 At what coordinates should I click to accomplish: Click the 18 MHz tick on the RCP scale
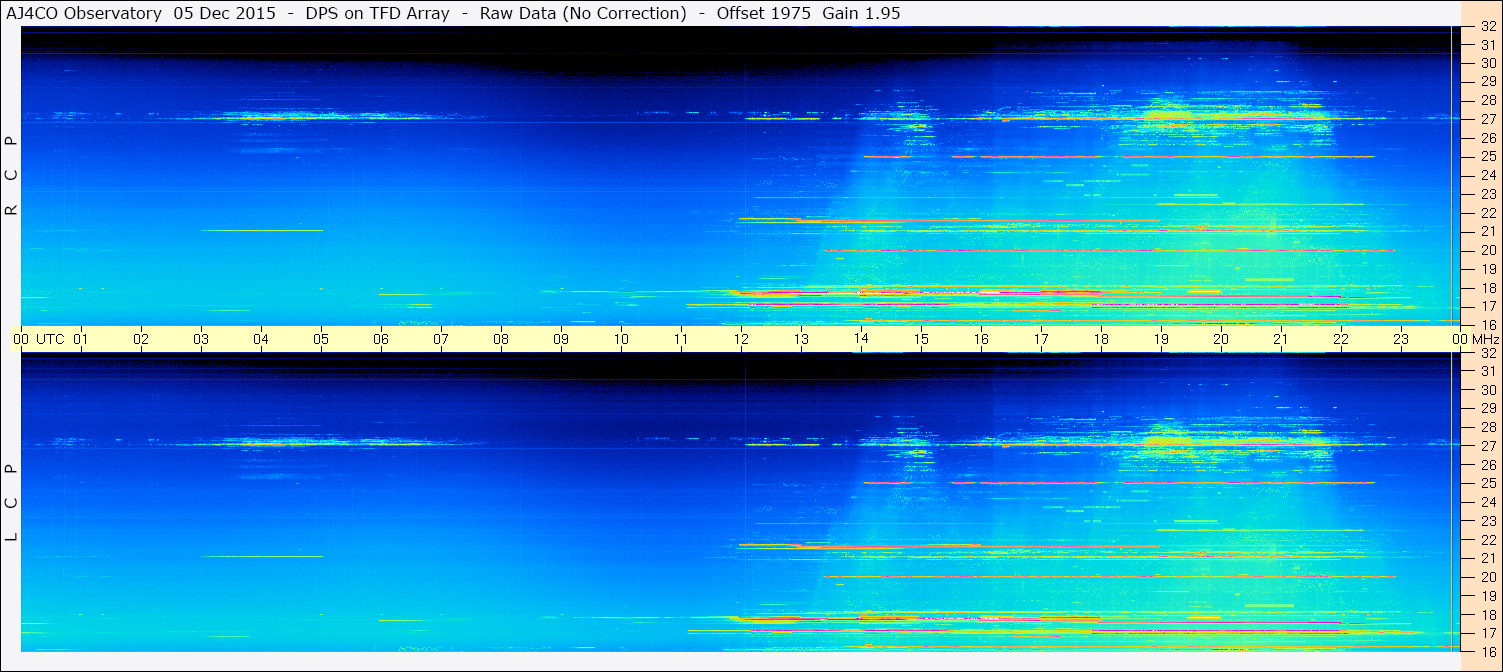[x=1487, y=287]
